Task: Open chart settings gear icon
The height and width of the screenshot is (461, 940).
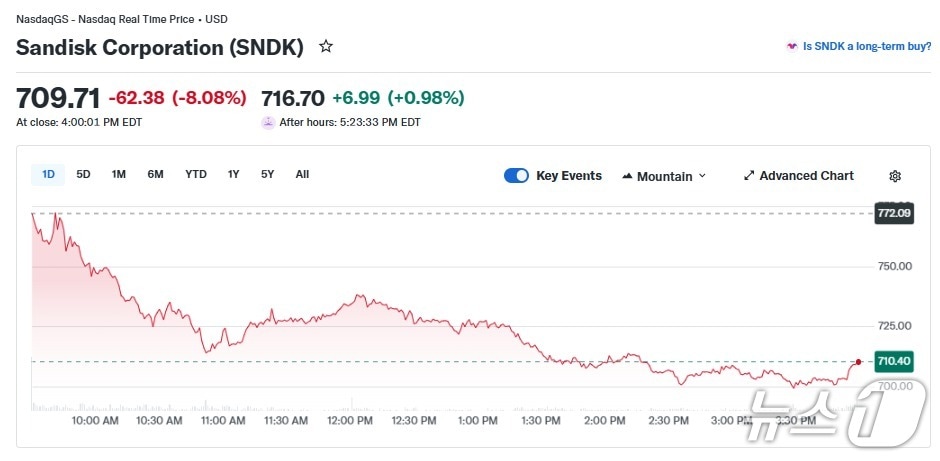Action: 895,176
